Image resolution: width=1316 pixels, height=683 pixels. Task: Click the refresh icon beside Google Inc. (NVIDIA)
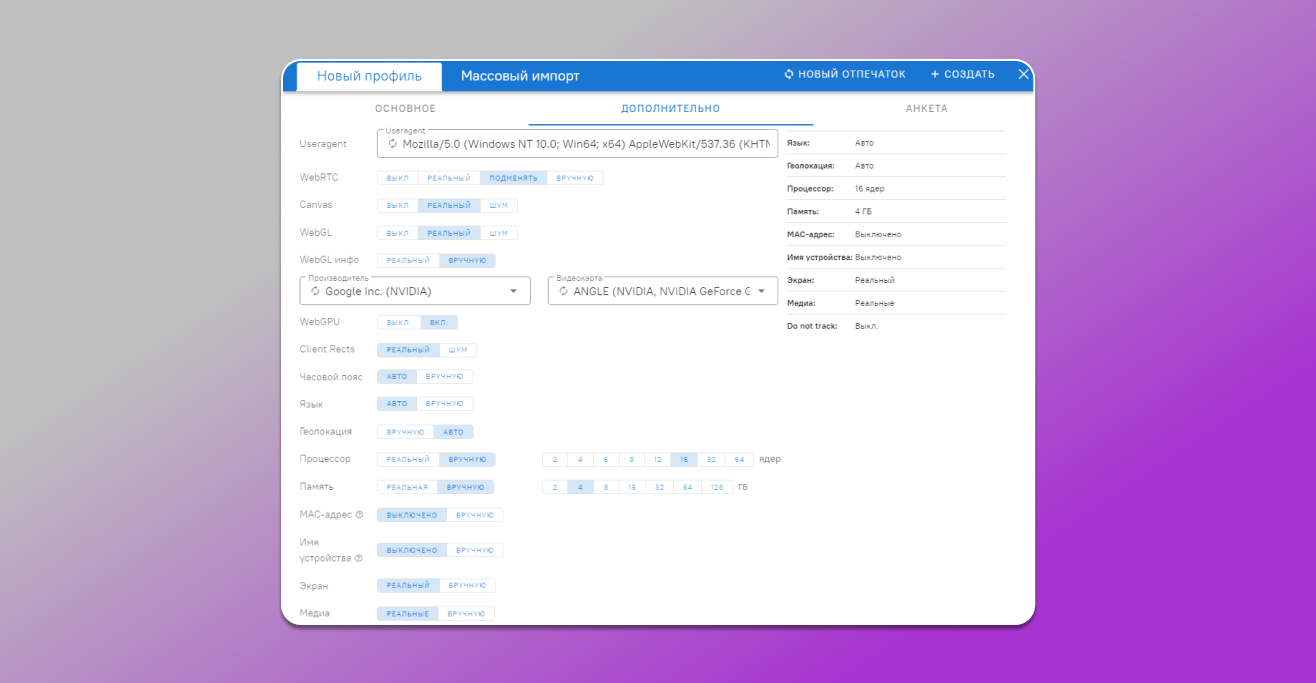(x=315, y=291)
